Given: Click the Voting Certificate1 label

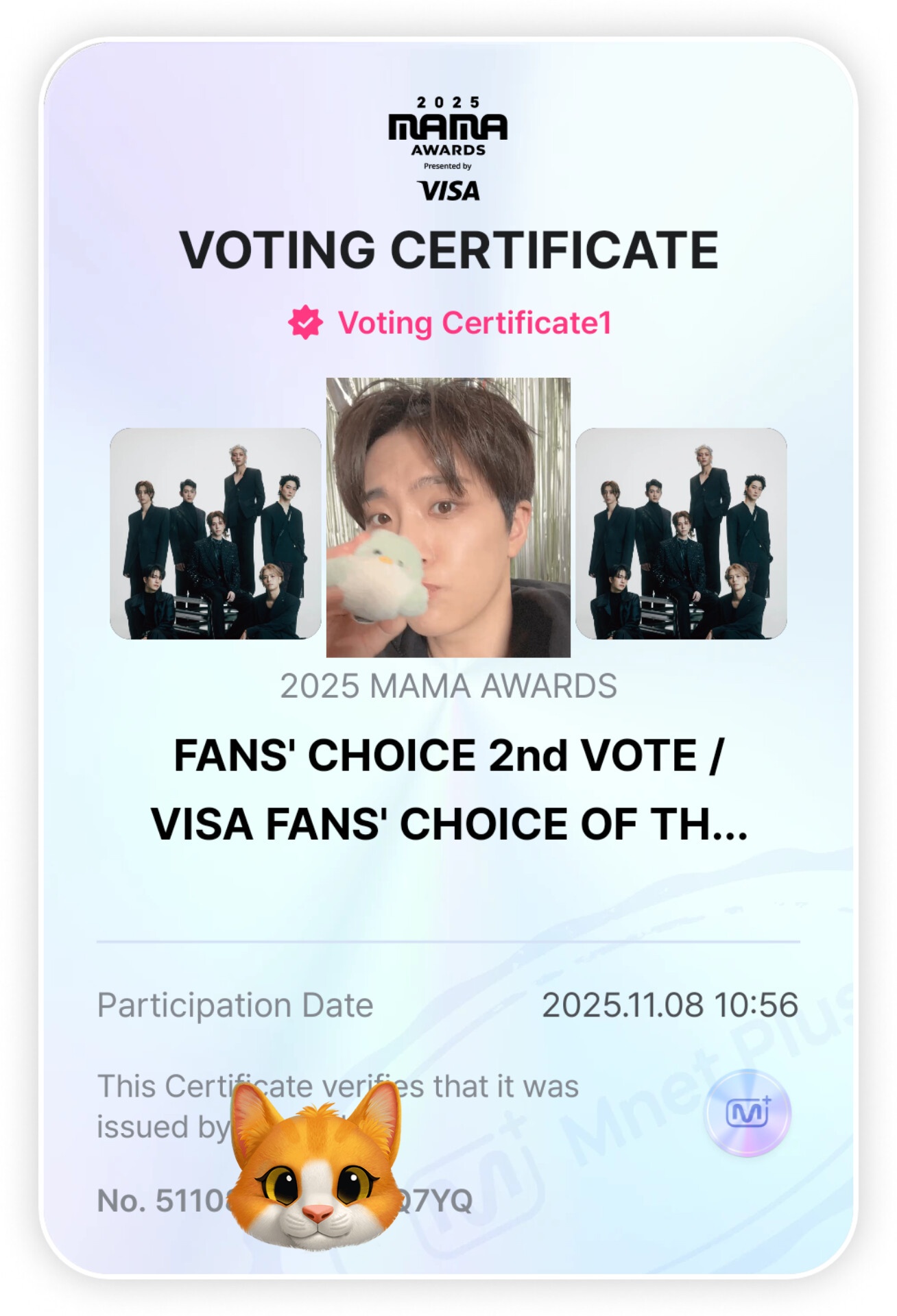Looking at the screenshot, I should click(474, 323).
